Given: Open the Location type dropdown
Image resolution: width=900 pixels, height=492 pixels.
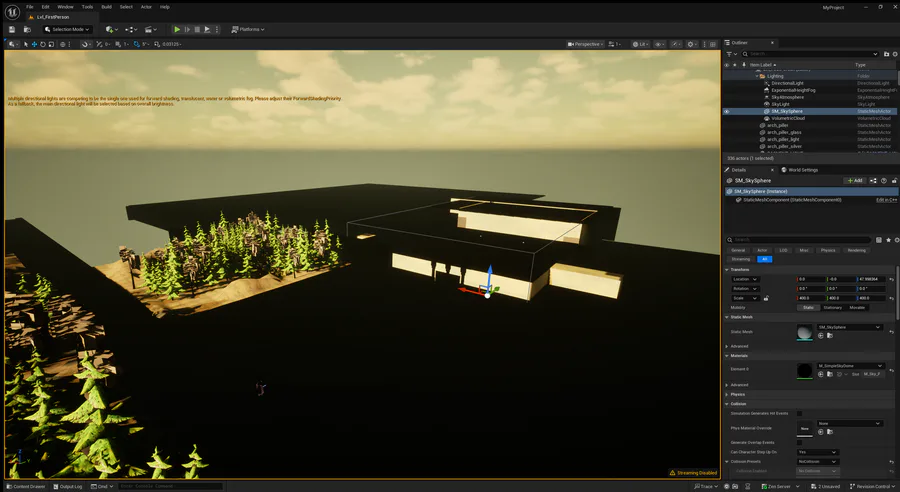Looking at the screenshot, I should point(745,279).
